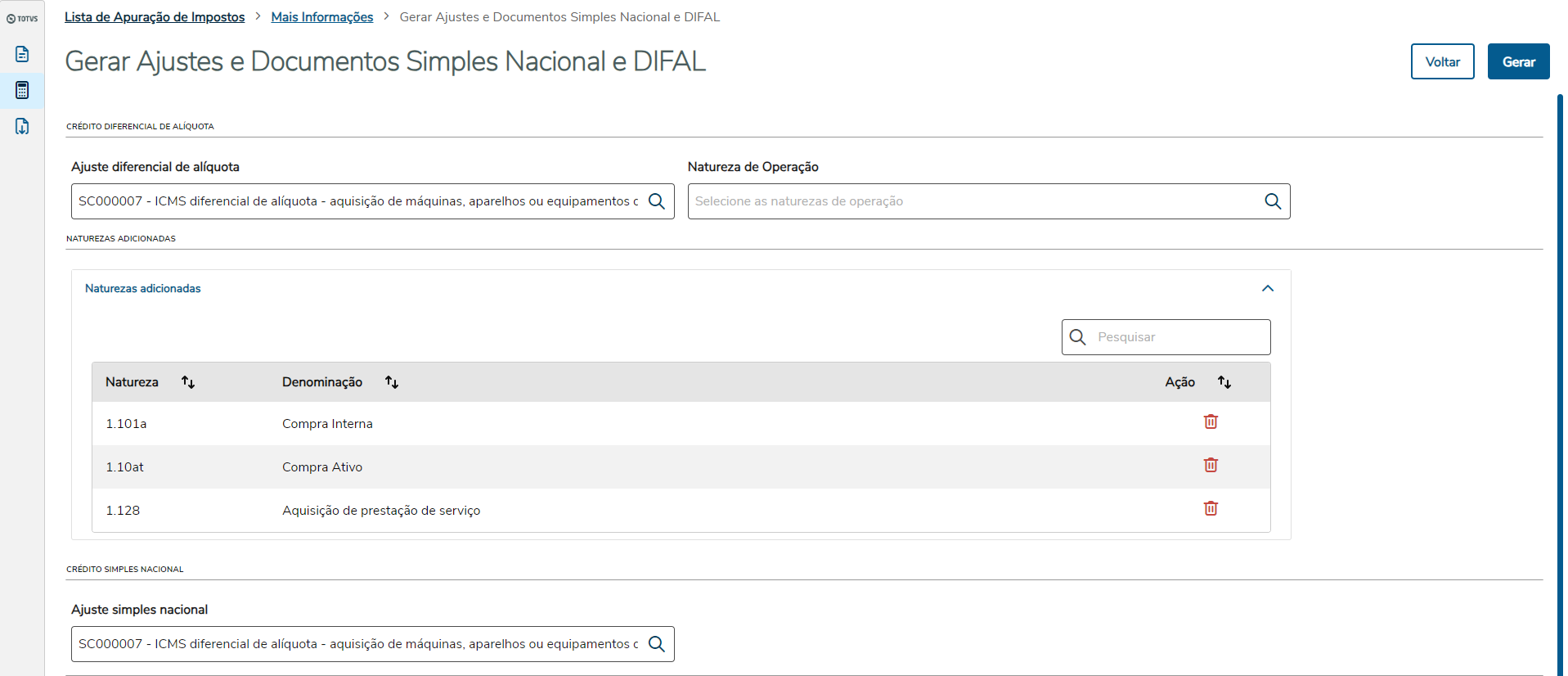Open the calculator sidebar icon
The image size is (1568, 676).
22,90
